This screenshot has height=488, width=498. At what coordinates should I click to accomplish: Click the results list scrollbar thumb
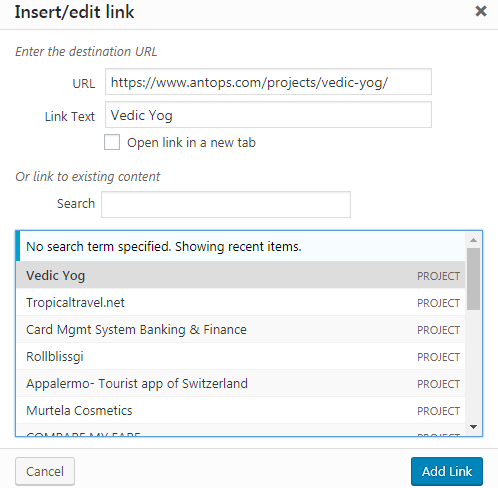[x=473, y=279]
